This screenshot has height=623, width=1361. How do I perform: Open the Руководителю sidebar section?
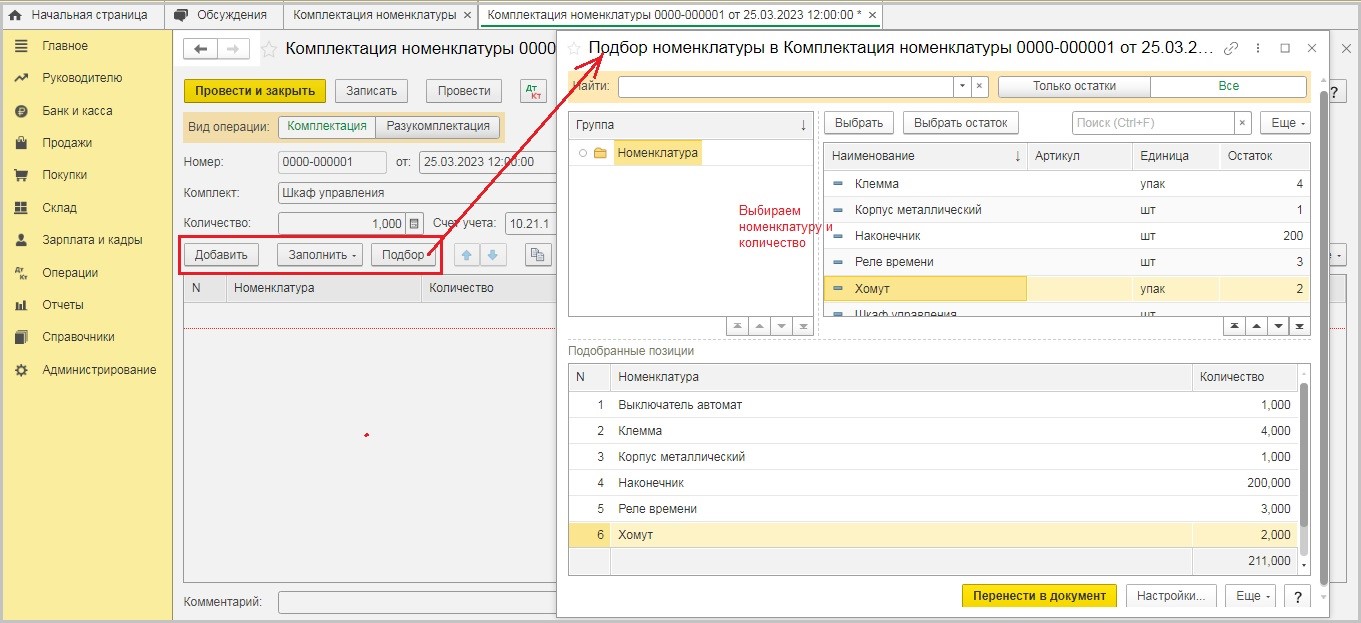pos(82,78)
